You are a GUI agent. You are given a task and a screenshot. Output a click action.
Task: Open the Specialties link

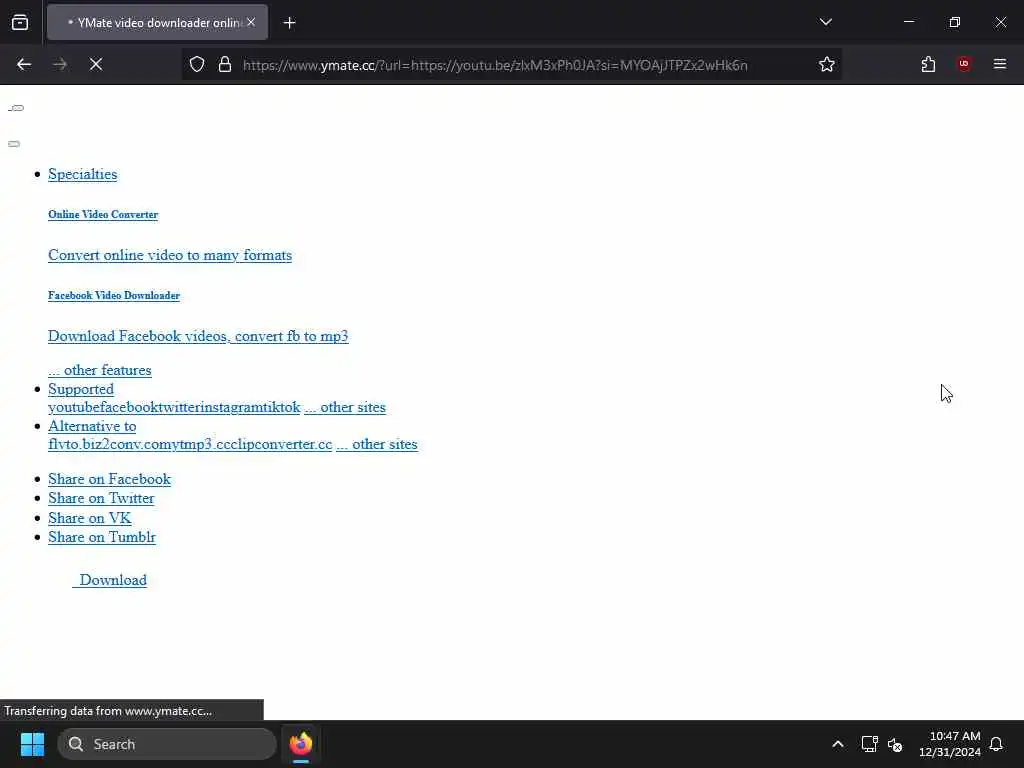(83, 174)
